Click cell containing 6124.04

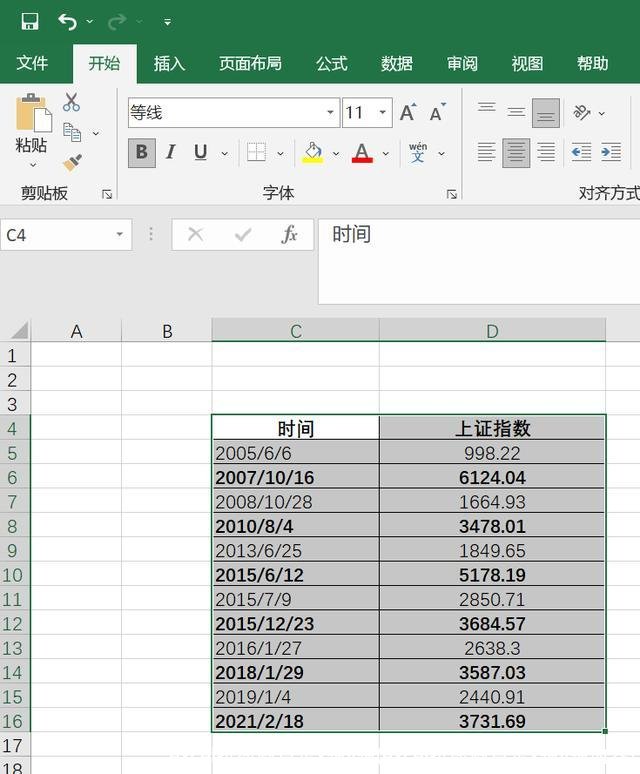pos(492,477)
